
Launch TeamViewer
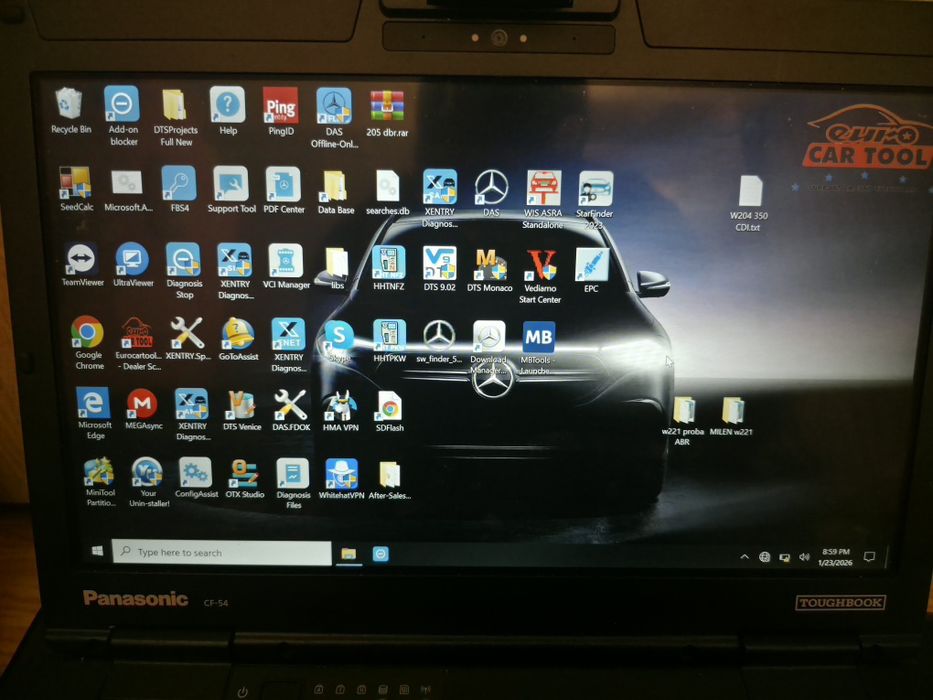(x=82, y=260)
